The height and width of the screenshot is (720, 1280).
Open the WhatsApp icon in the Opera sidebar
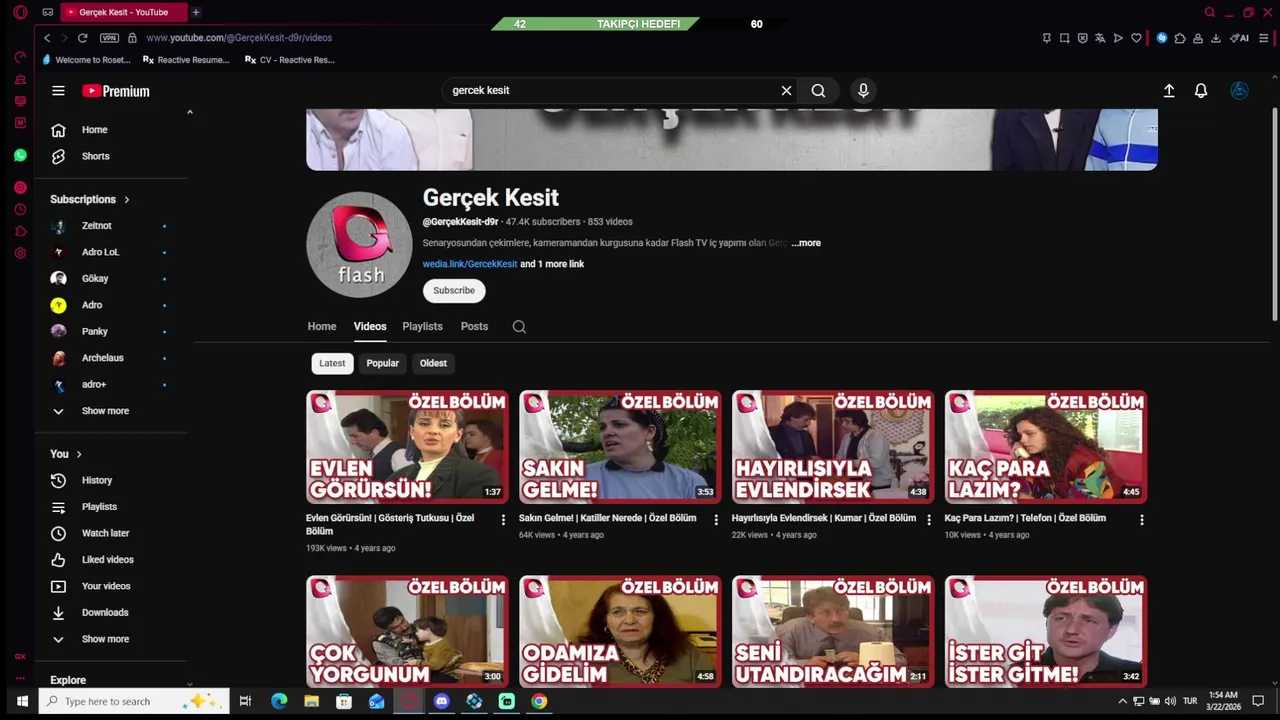click(20, 156)
